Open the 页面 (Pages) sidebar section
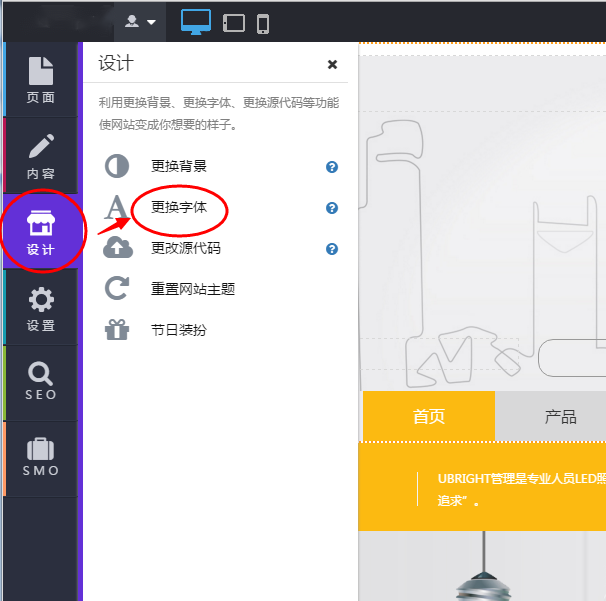The image size is (606, 601). coord(41,80)
